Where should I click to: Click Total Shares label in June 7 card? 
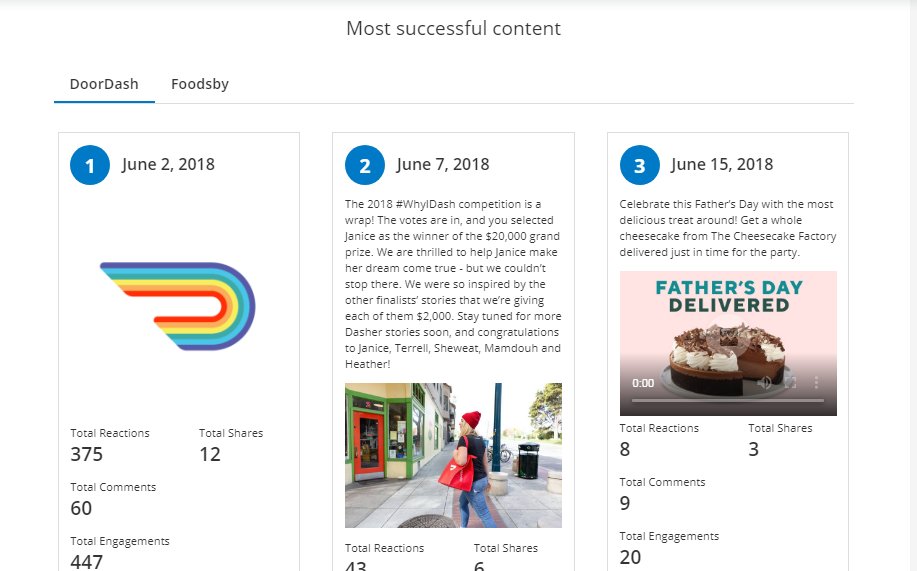pos(506,548)
